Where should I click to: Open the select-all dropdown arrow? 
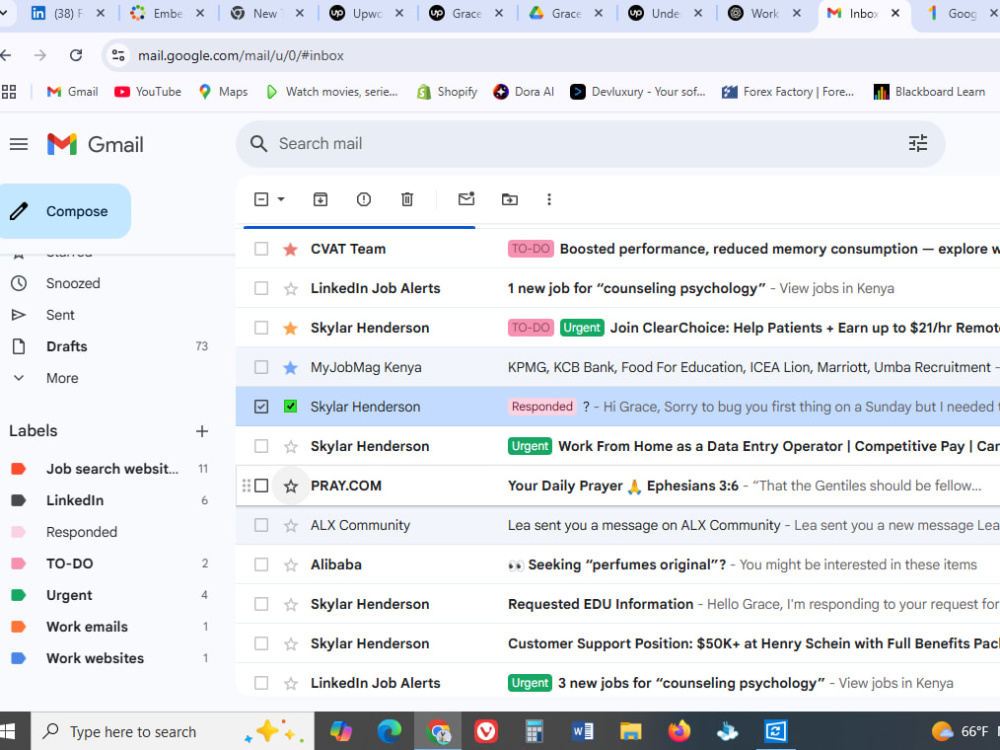click(x=281, y=200)
